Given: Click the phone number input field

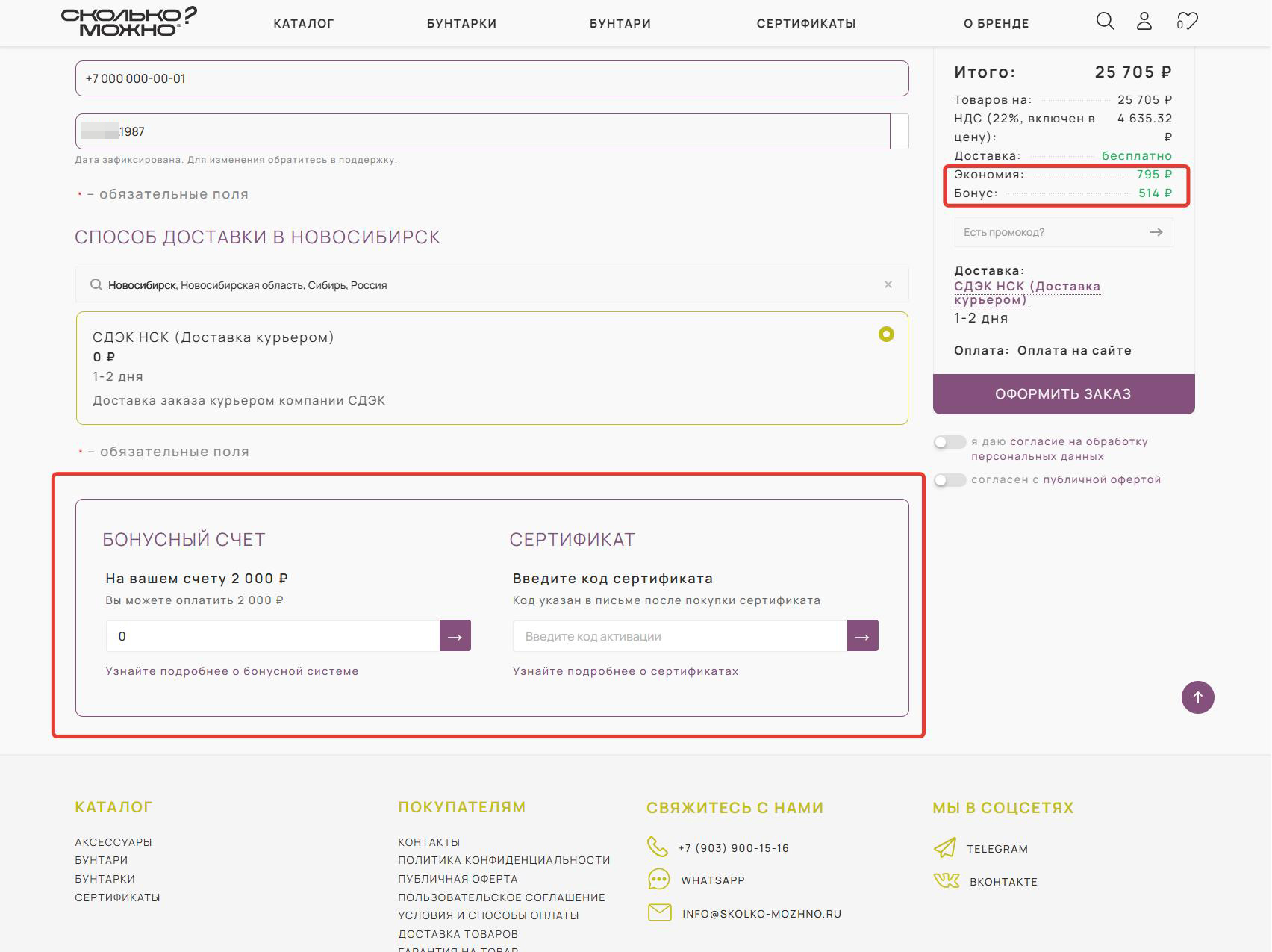Looking at the screenshot, I should point(492,78).
